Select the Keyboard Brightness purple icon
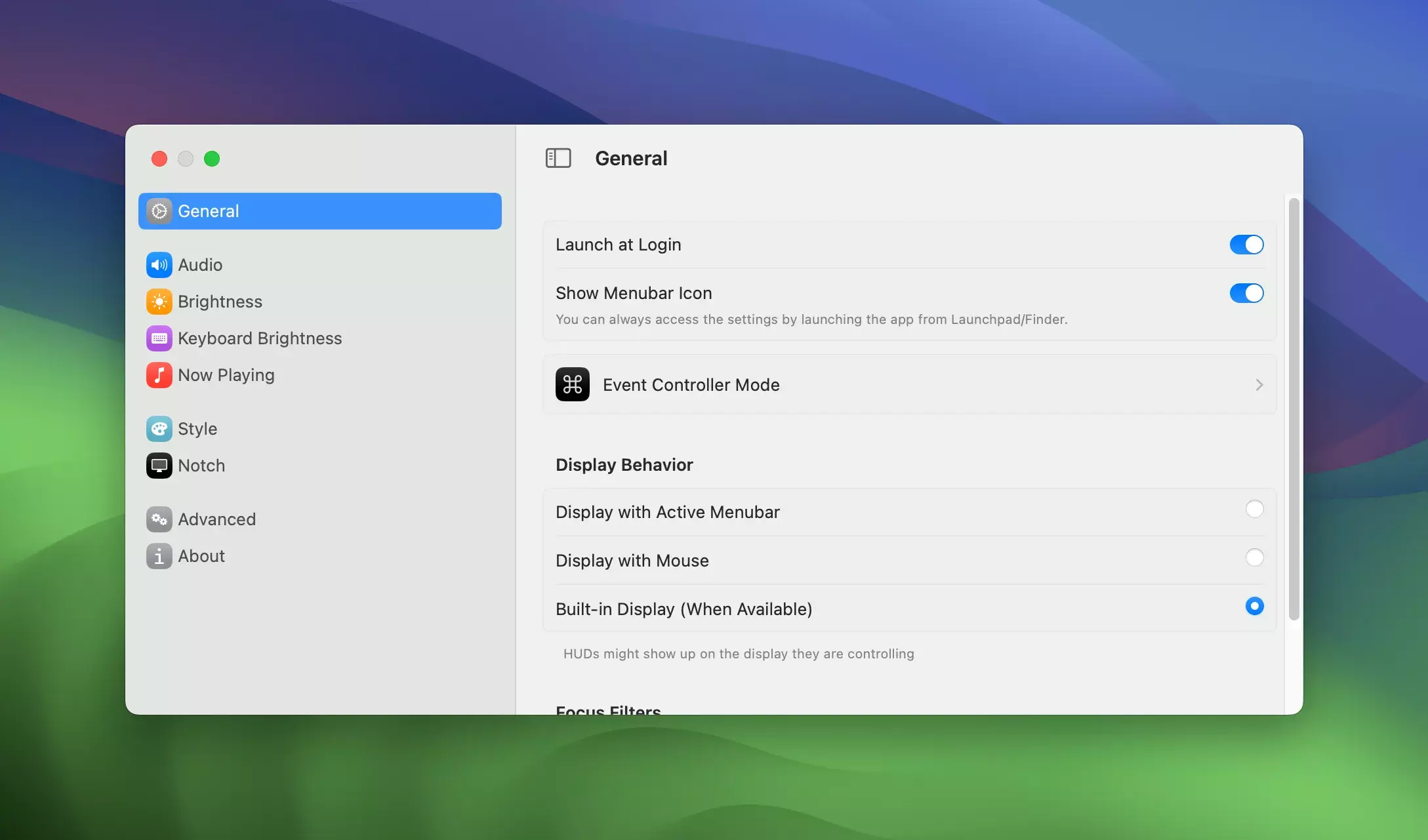The height and width of the screenshot is (840, 1428). coord(159,338)
